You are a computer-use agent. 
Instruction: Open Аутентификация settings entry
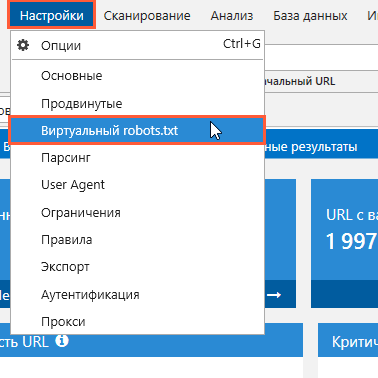137,295
